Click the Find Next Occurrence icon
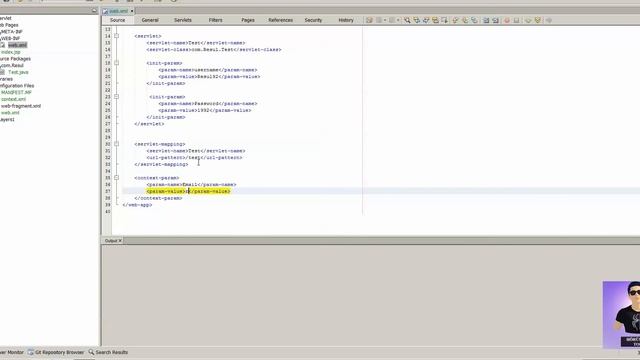Viewport: 640px width, 360px height. [x=426, y=20]
